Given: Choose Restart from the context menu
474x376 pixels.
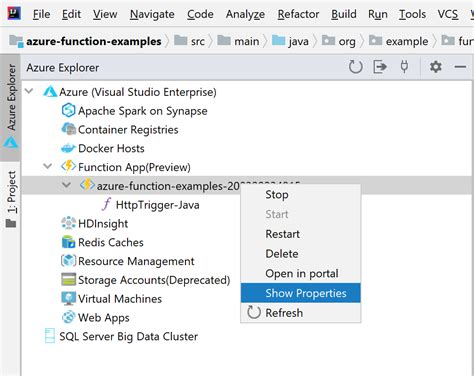Looking at the screenshot, I should (x=300, y=234).
